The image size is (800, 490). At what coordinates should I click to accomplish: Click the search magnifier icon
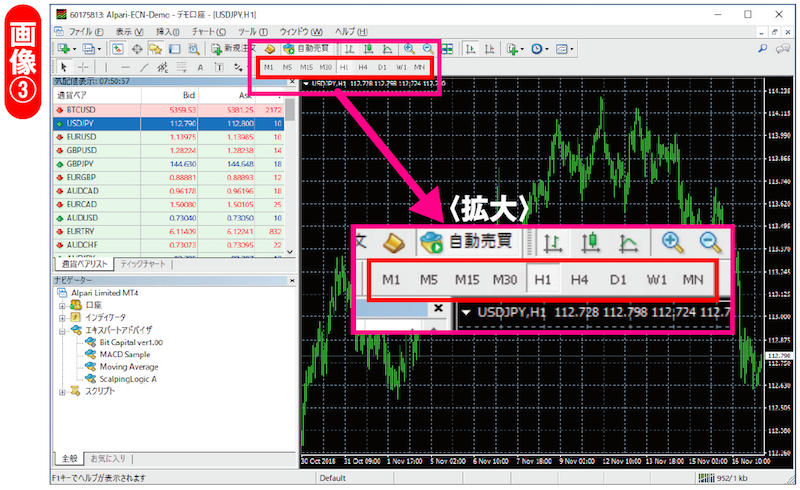click(762, 49)
